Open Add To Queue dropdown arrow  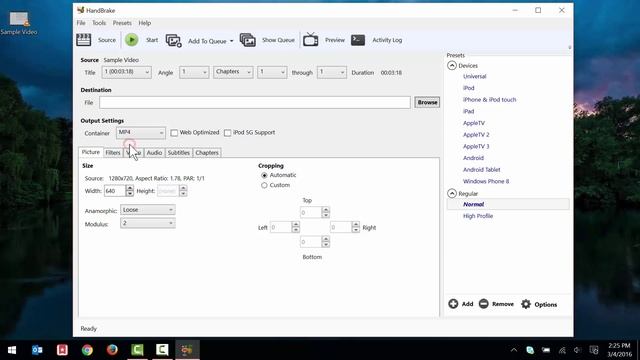coord(231,41)
